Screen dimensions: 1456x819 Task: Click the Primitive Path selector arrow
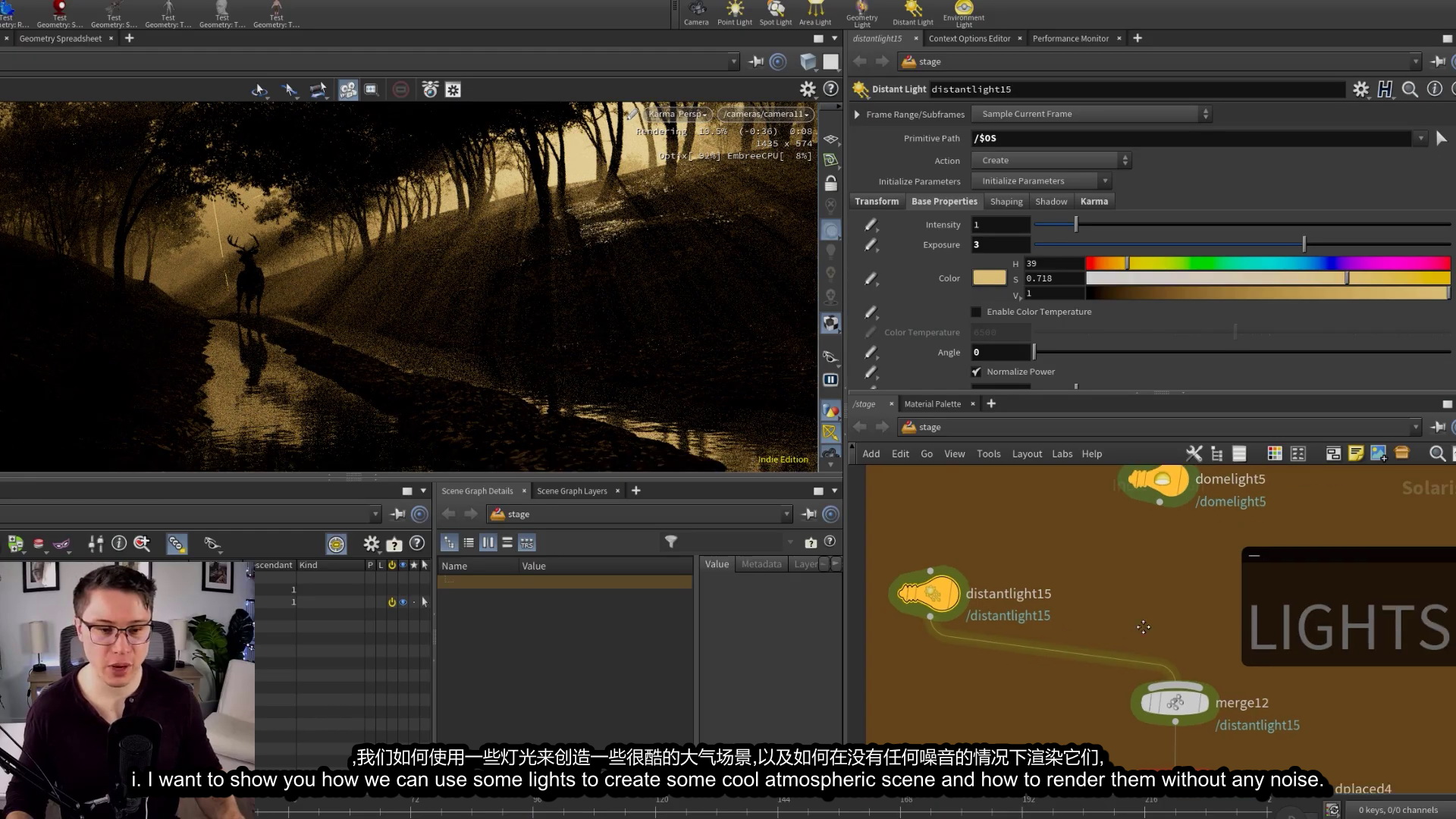[x=1441, y=138]
